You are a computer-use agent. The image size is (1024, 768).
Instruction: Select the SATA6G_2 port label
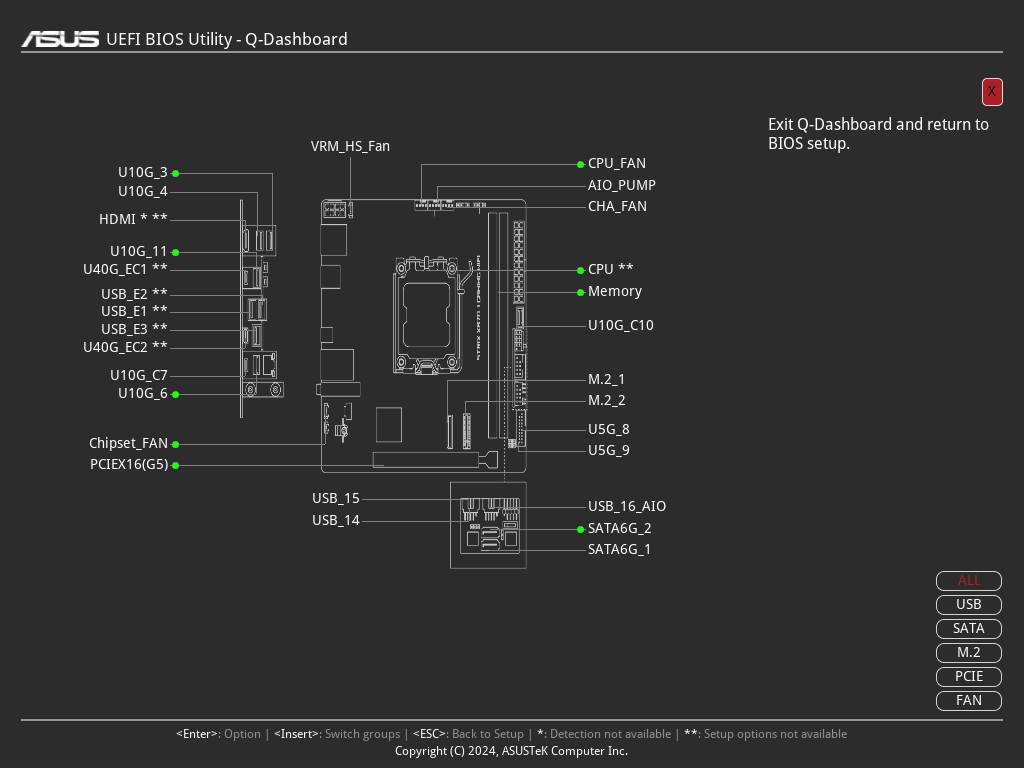[x=619, y=528]
